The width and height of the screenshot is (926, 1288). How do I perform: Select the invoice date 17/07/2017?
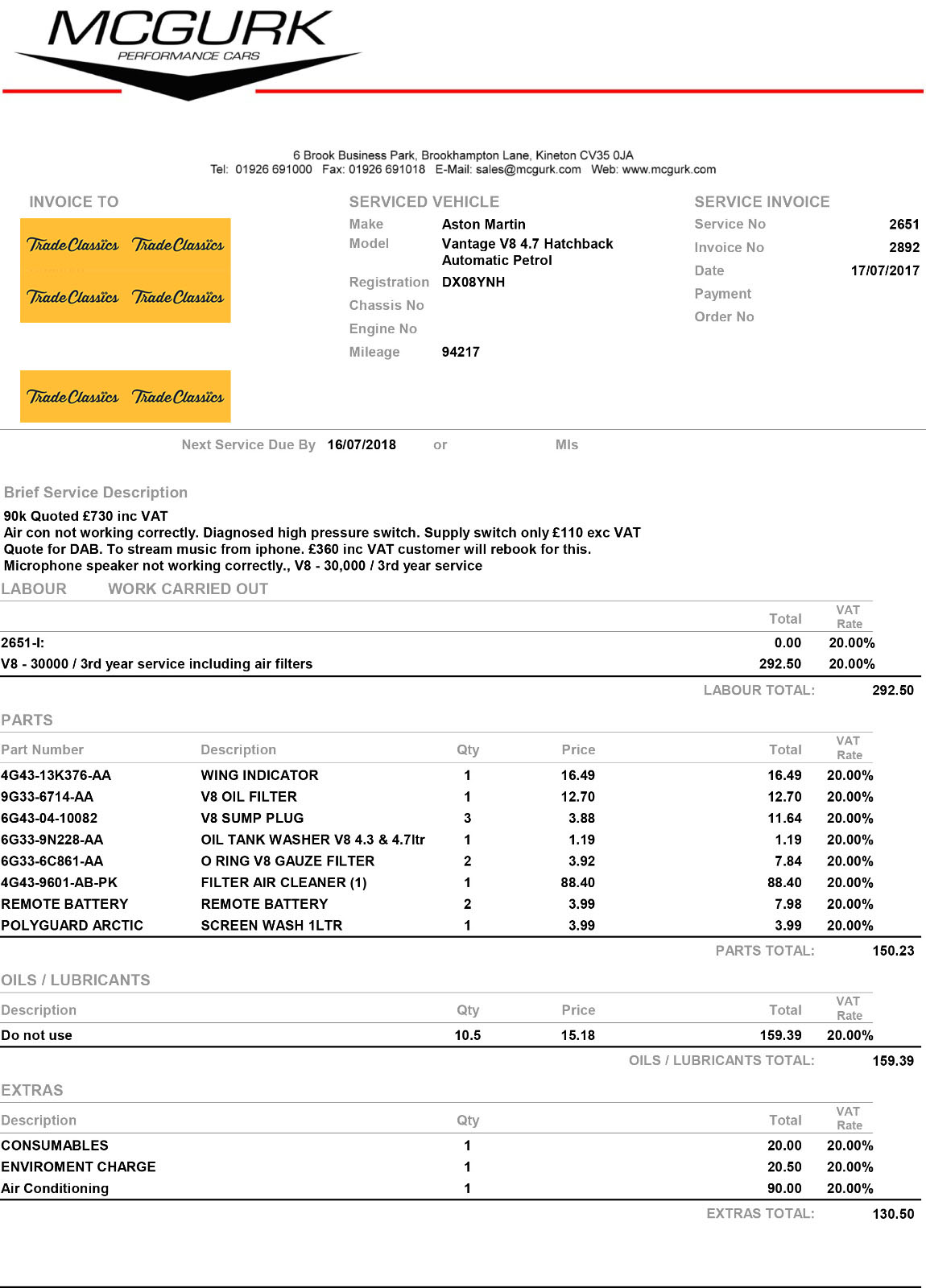(885, 271)
